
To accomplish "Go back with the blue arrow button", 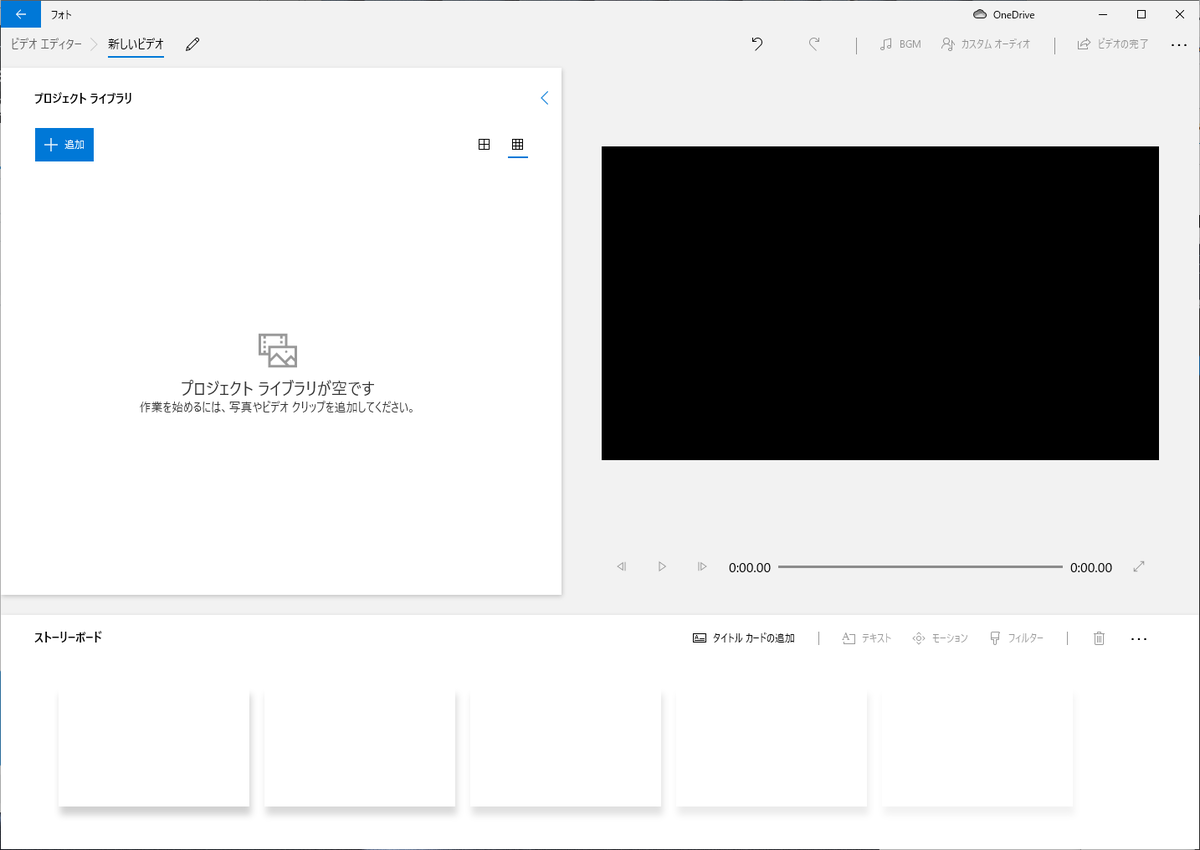I will click(21, 14).
